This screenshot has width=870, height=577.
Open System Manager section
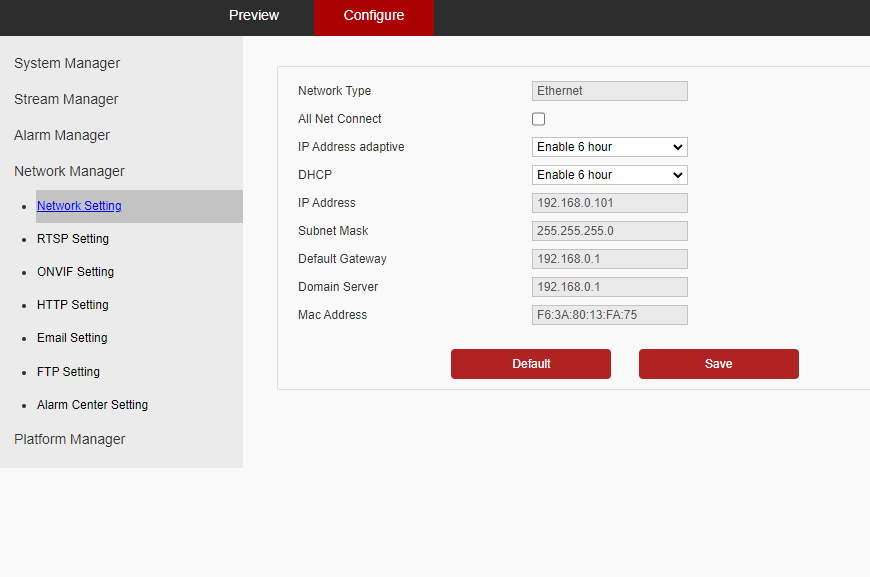click(67, 63)
